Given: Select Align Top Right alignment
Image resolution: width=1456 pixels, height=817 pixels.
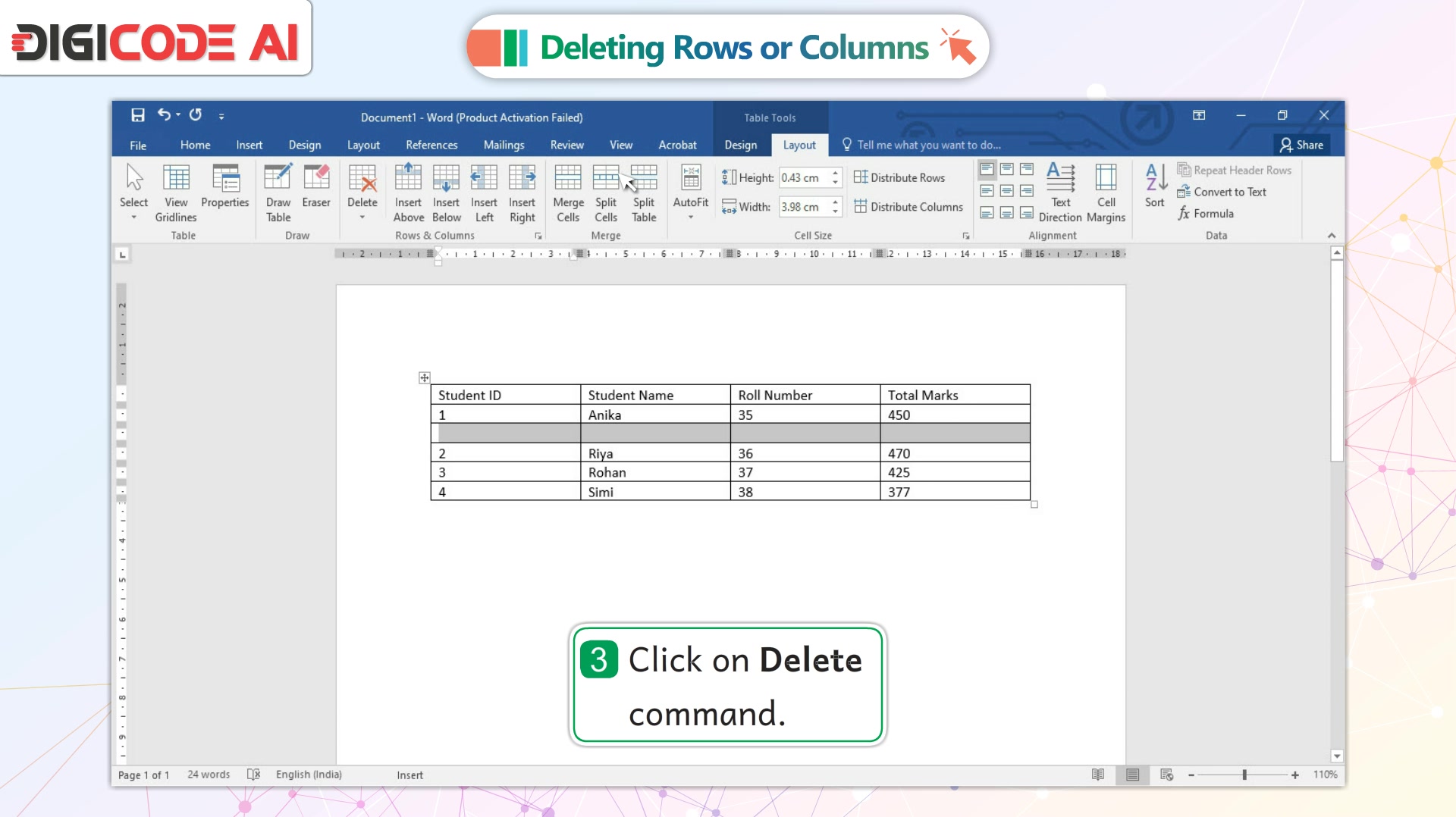Looking at the screenshot, I should [x=1026, y=169].
